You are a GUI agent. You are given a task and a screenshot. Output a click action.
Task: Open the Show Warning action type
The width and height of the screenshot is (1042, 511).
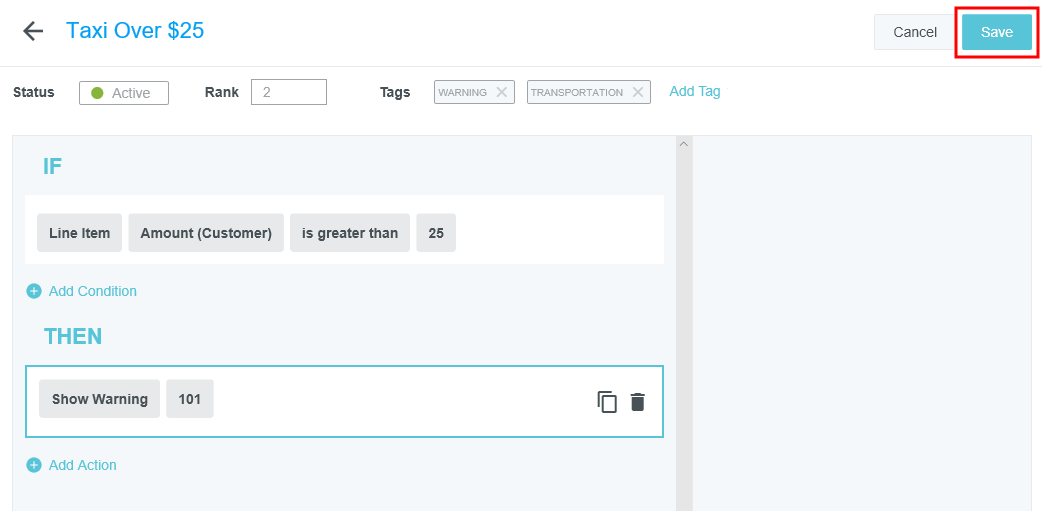click(99, 399)
